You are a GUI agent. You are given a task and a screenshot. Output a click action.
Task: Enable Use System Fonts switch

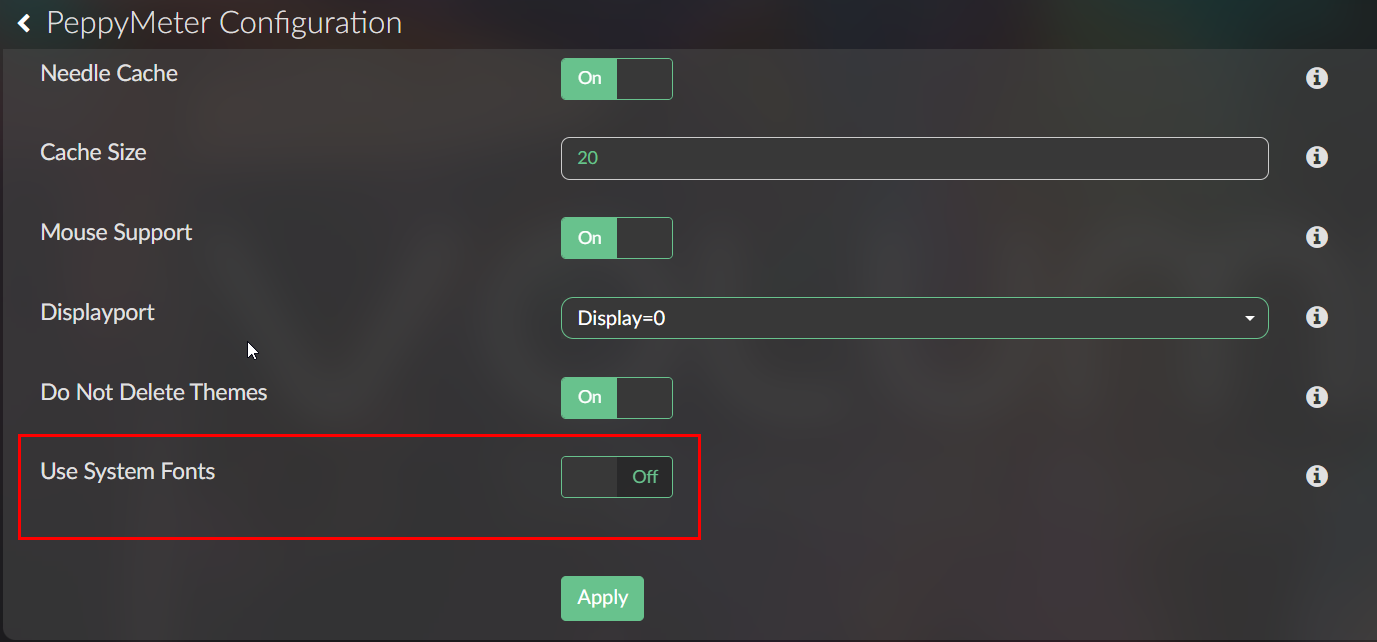[616, 477]
